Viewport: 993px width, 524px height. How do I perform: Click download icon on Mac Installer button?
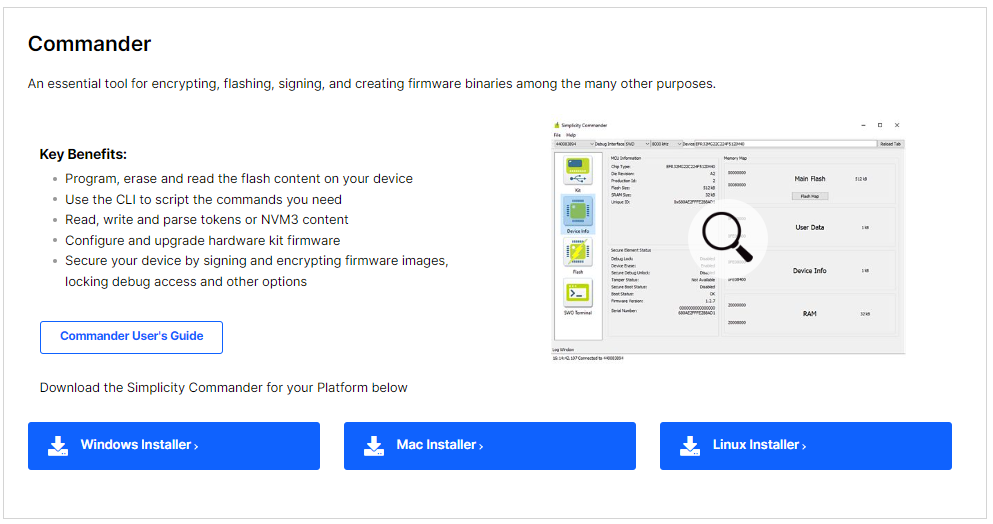(374, 446)
